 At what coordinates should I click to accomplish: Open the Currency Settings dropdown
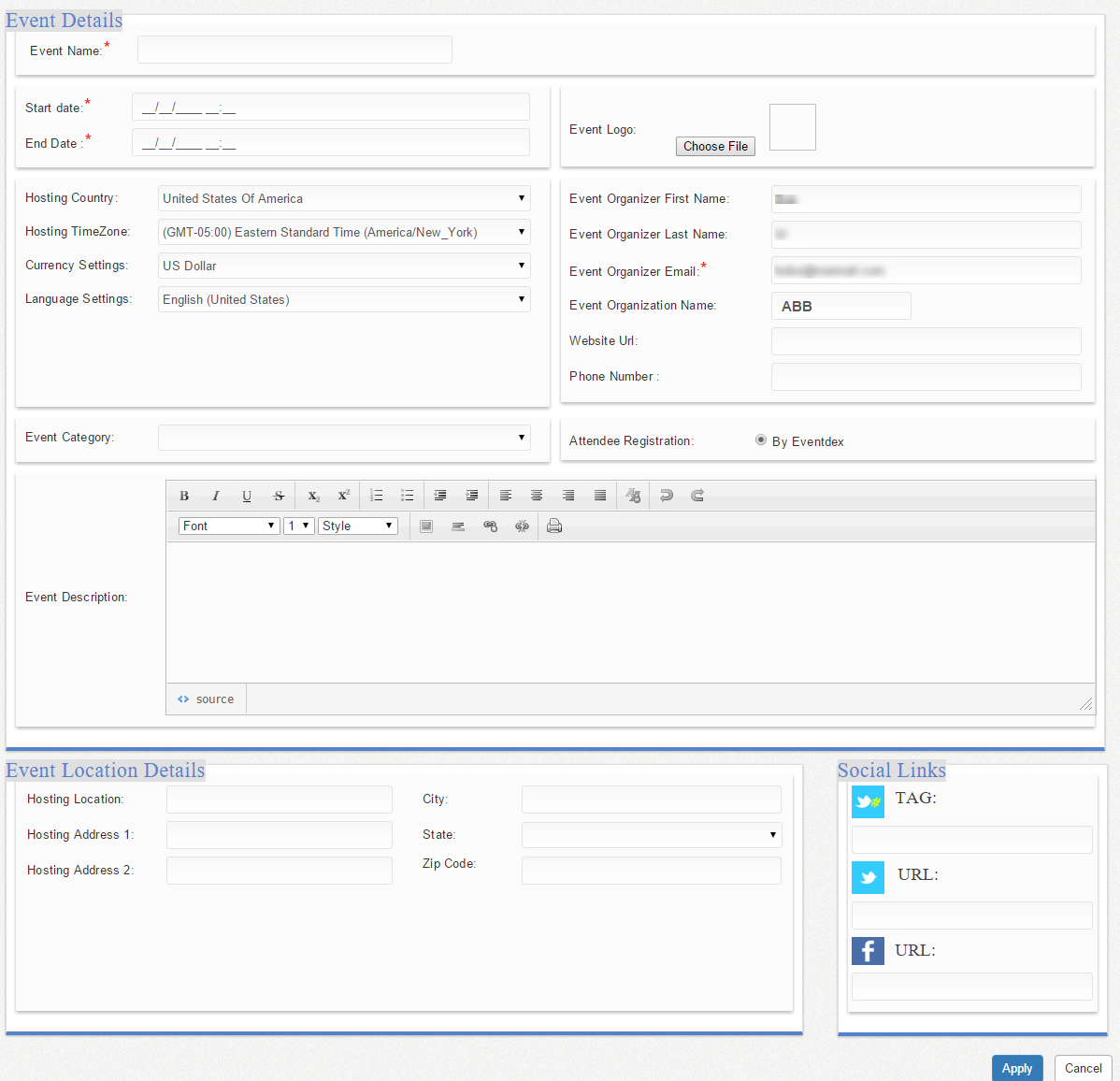343,265
